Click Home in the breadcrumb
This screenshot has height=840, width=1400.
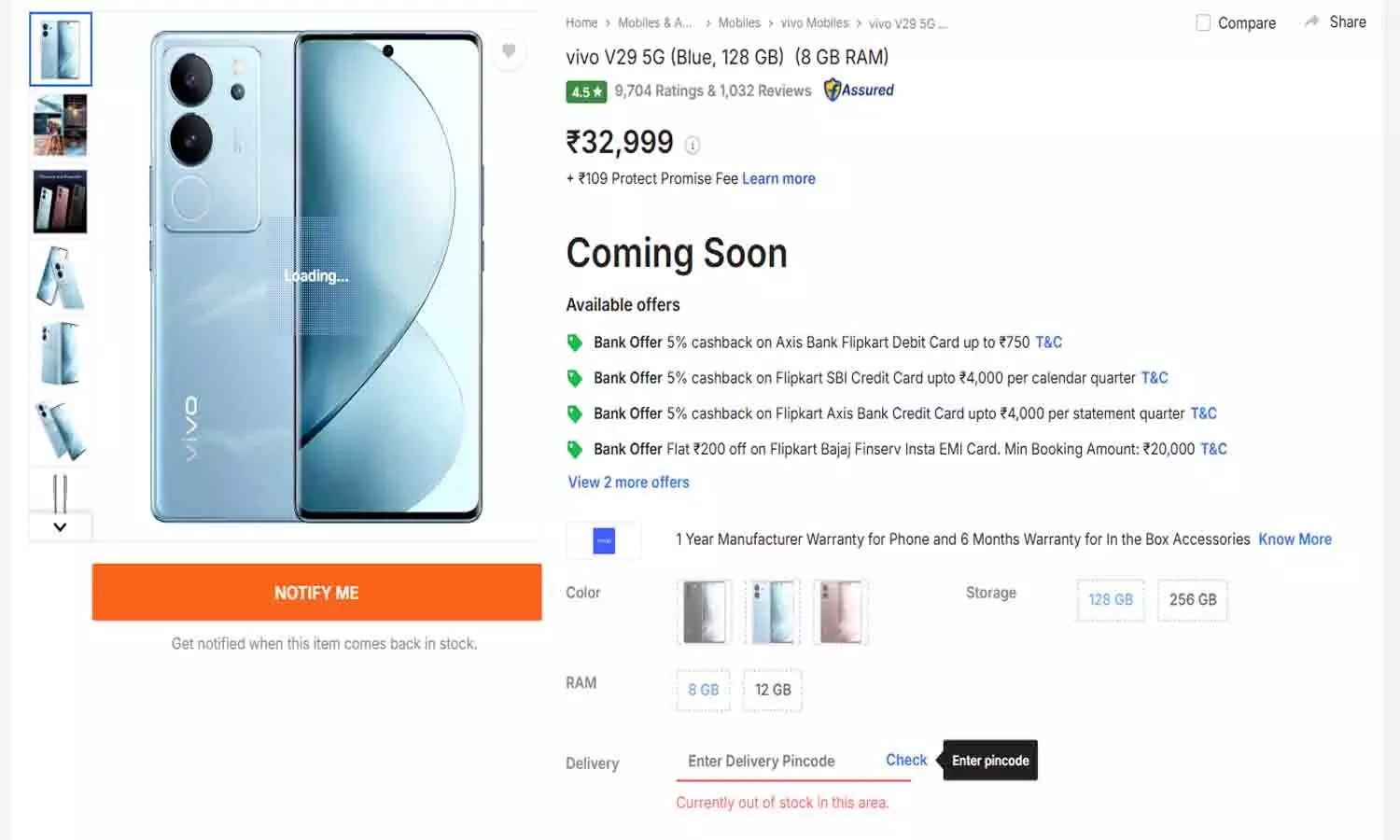click(581, 22)
